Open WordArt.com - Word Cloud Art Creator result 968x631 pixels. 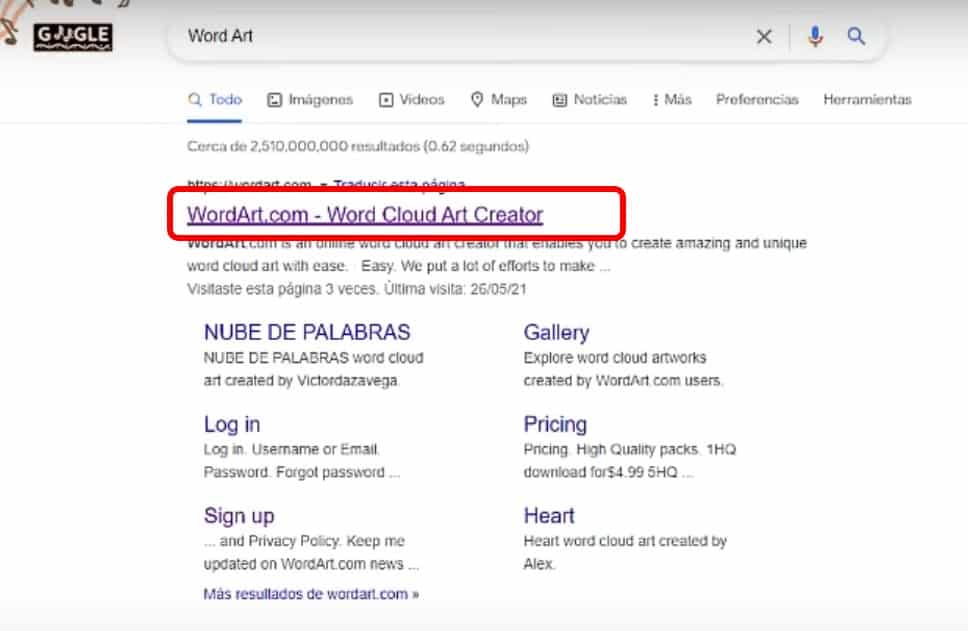coord(365,214)
